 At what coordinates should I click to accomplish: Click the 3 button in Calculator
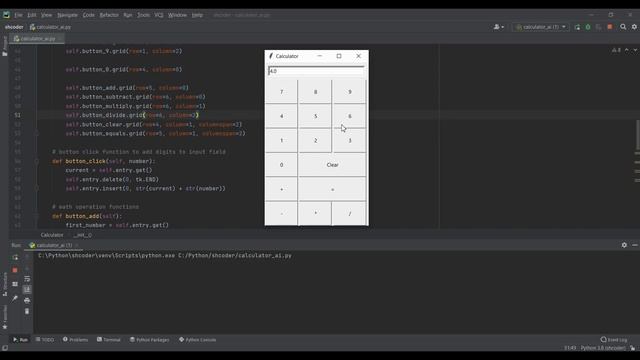click(x=349, y=140)
